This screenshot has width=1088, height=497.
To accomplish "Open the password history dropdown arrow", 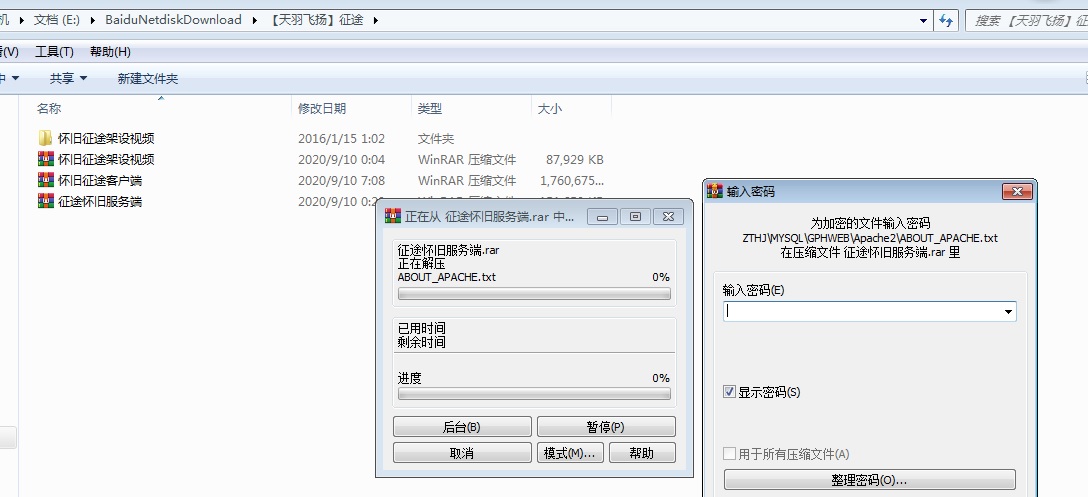I will (x=1008, y=312).
